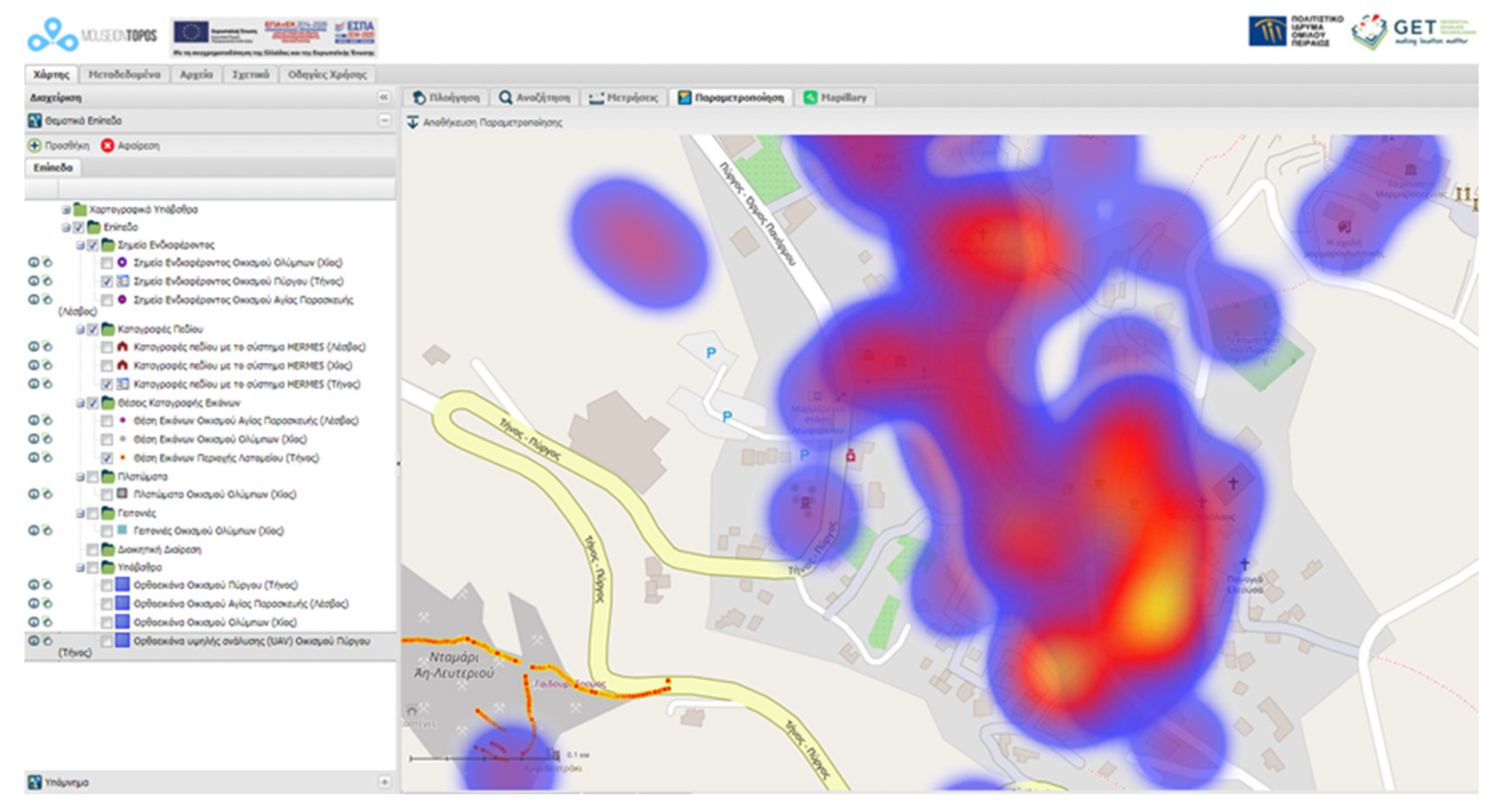The width and height of the screenshot is (1503, 812).
Task: Click the Αποθήκευση Παραμετροποίησης save icon
Action: (x=413, y=123)
